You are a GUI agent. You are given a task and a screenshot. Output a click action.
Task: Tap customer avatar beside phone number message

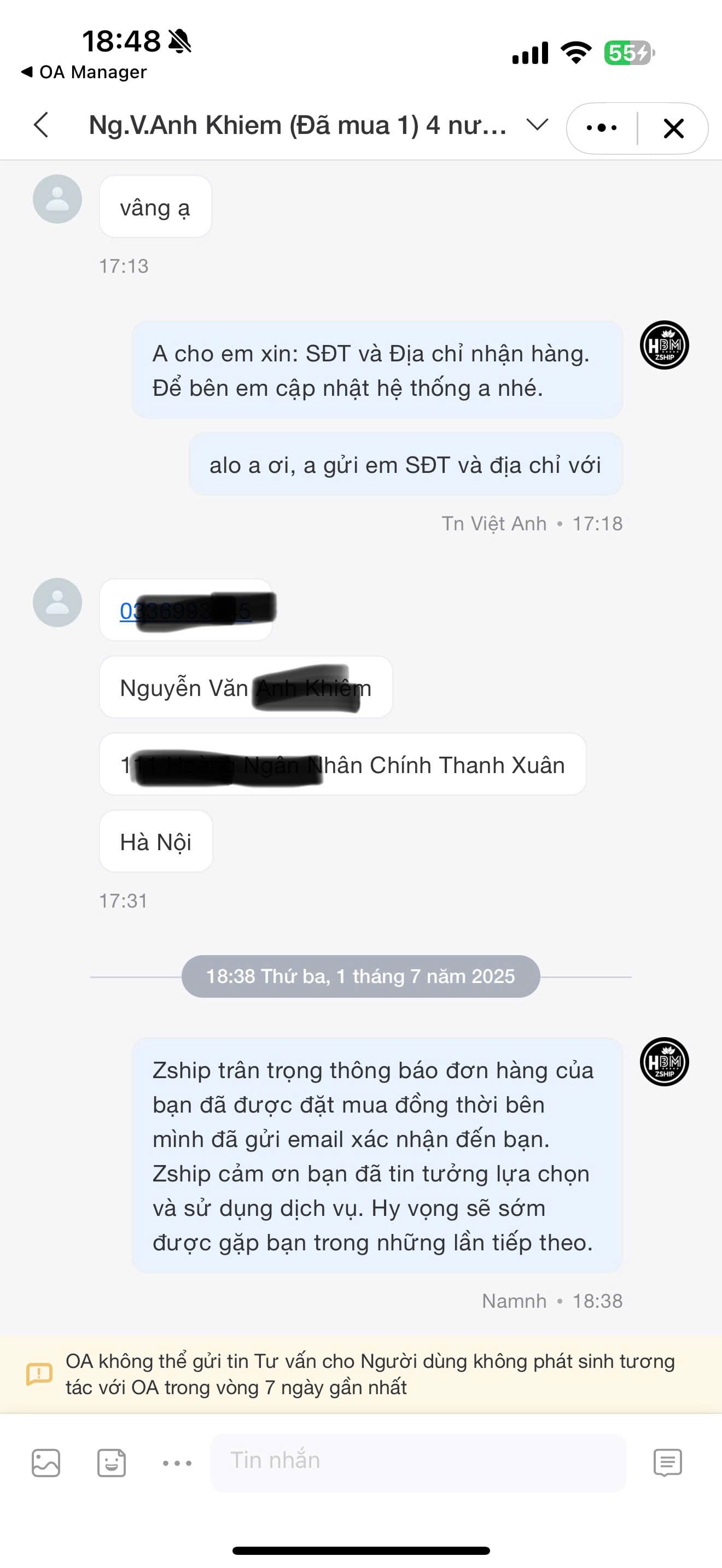click(x=57, y=602)
